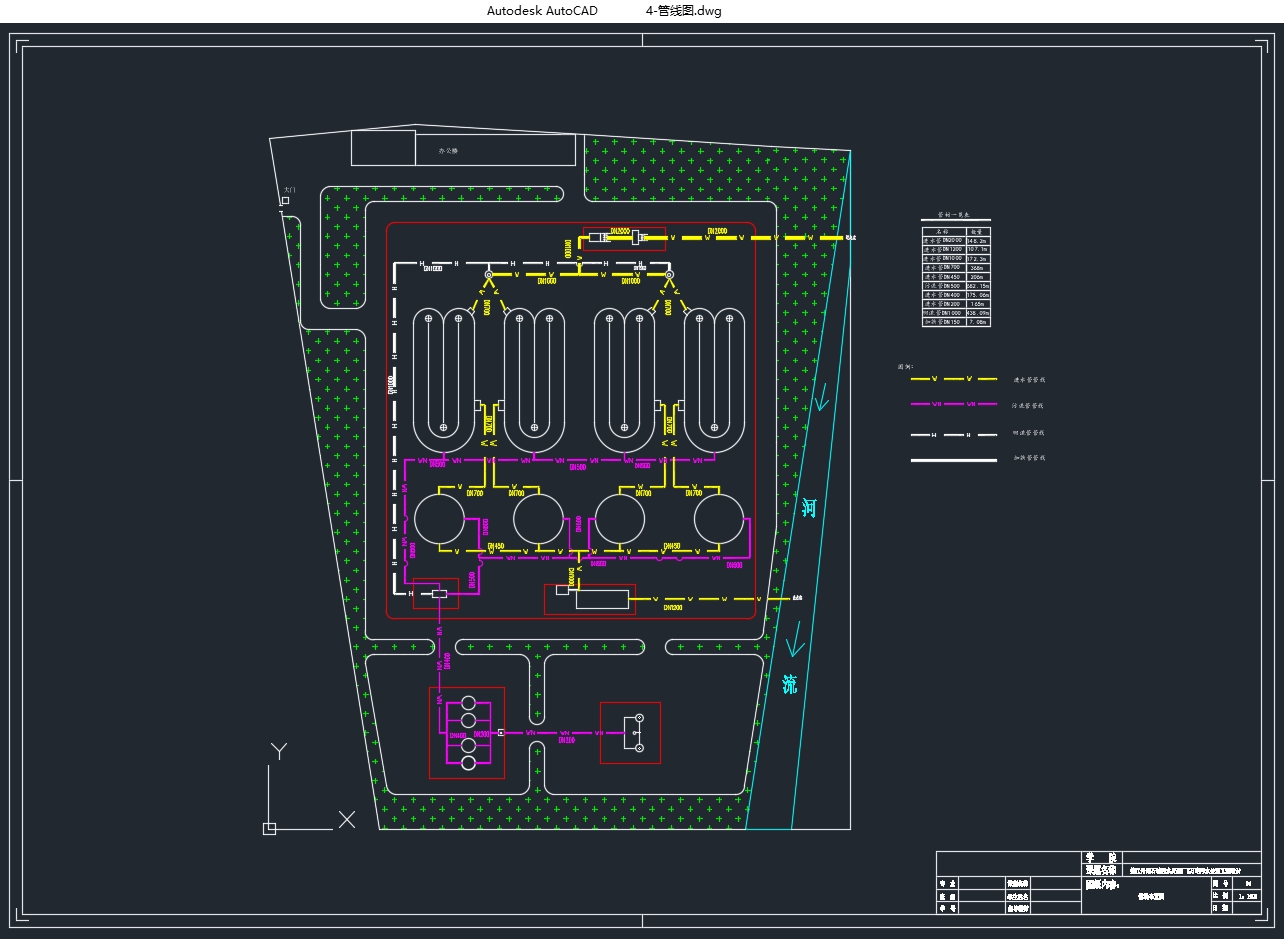
Task: Select the cyan 河 river character
Action: (809, 508)
